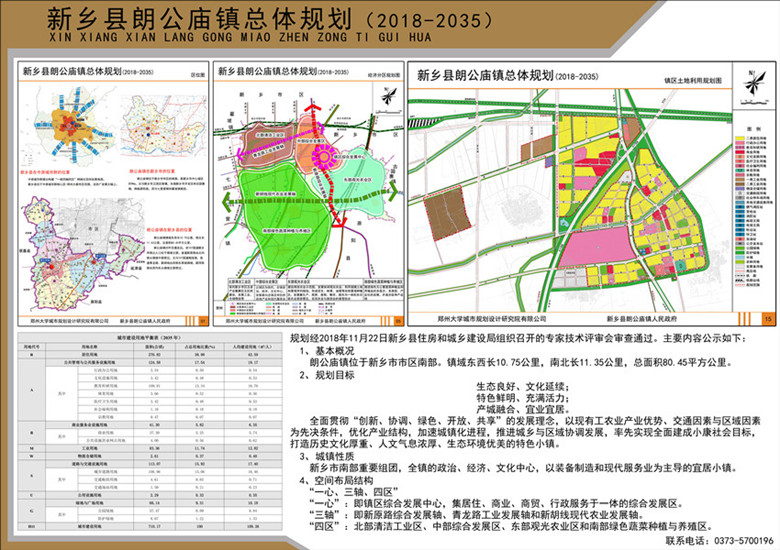Click the line “三轴”：即新原路综合发展轴
780x550 pixels.
(x=476, y=515)
